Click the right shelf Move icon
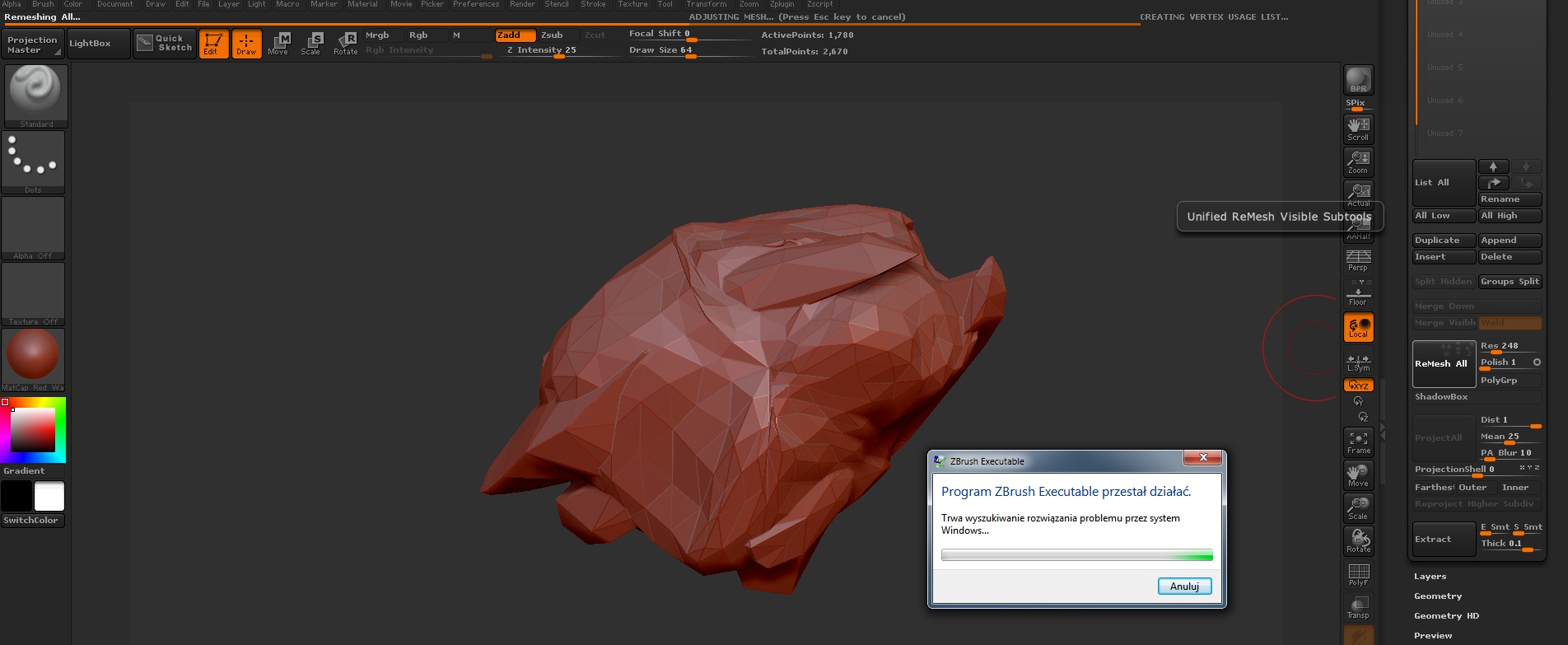This screenshot has width=1568, height=645. (1358, 475)
